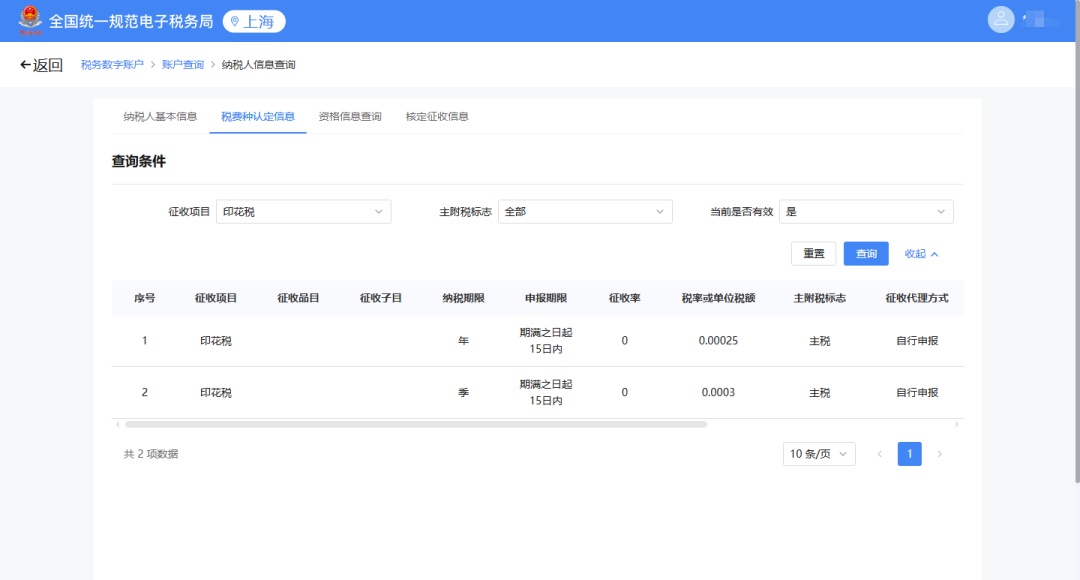Open the 核定征收信息 tab
This screenshot has height=580, width=1080.
coord(437,116)
